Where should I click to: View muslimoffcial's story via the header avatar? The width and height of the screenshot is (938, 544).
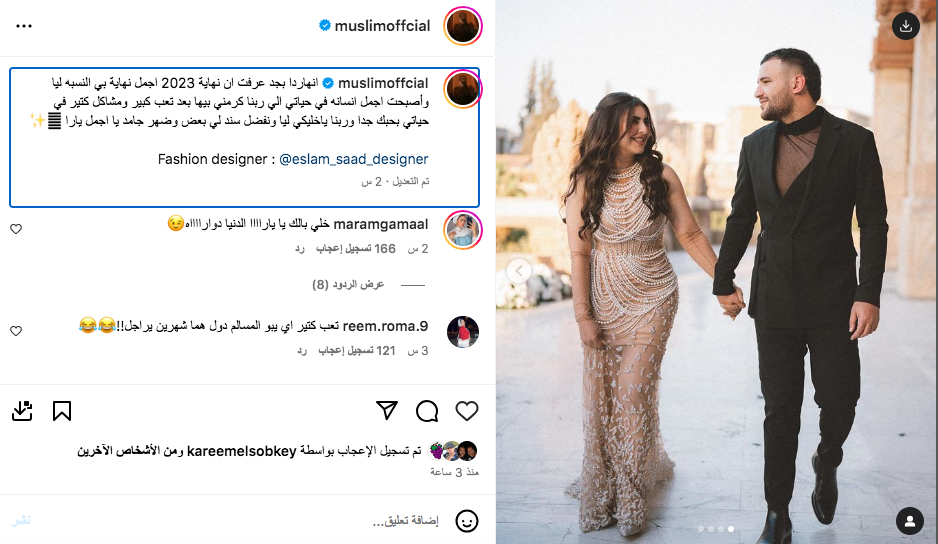463,26
